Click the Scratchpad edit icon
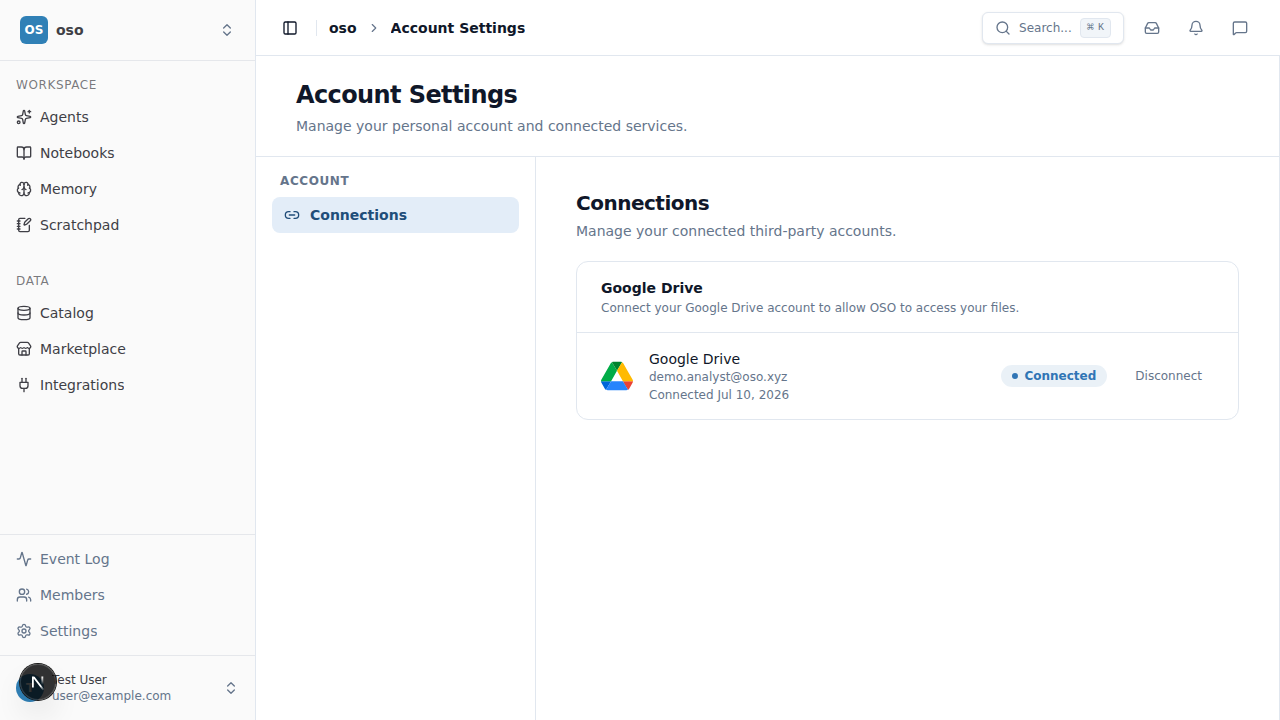 tap(24, 225)
